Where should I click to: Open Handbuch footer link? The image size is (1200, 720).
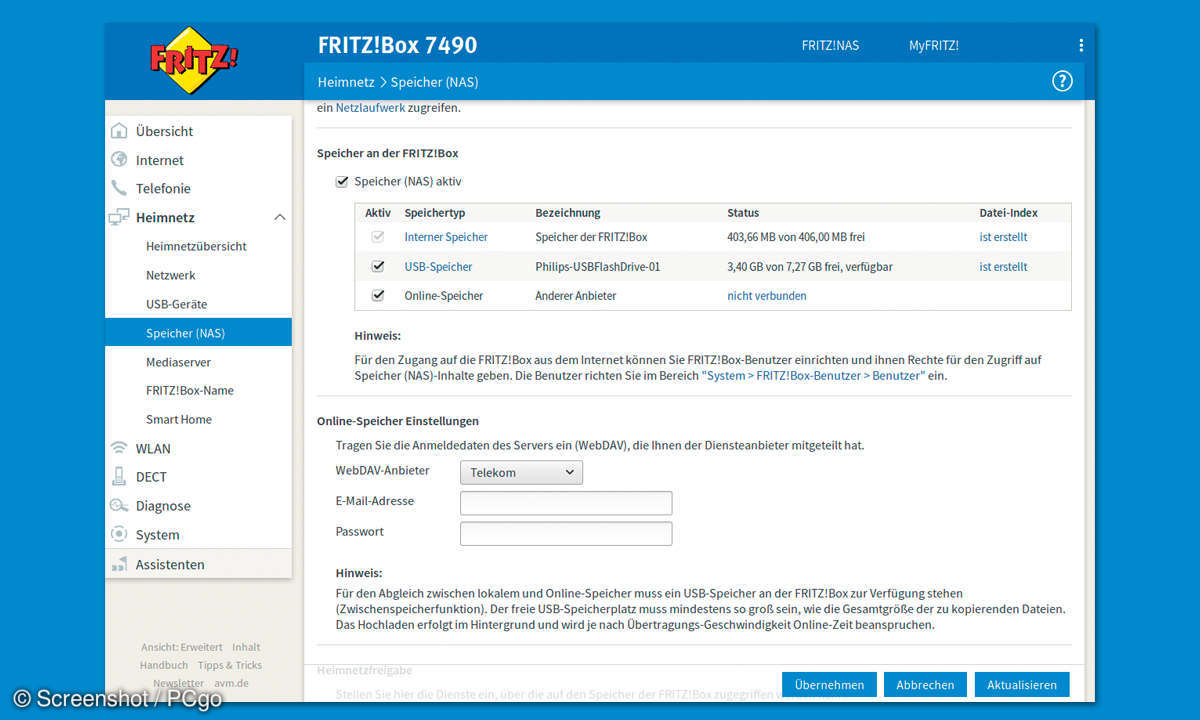click(x=164, y=665)
